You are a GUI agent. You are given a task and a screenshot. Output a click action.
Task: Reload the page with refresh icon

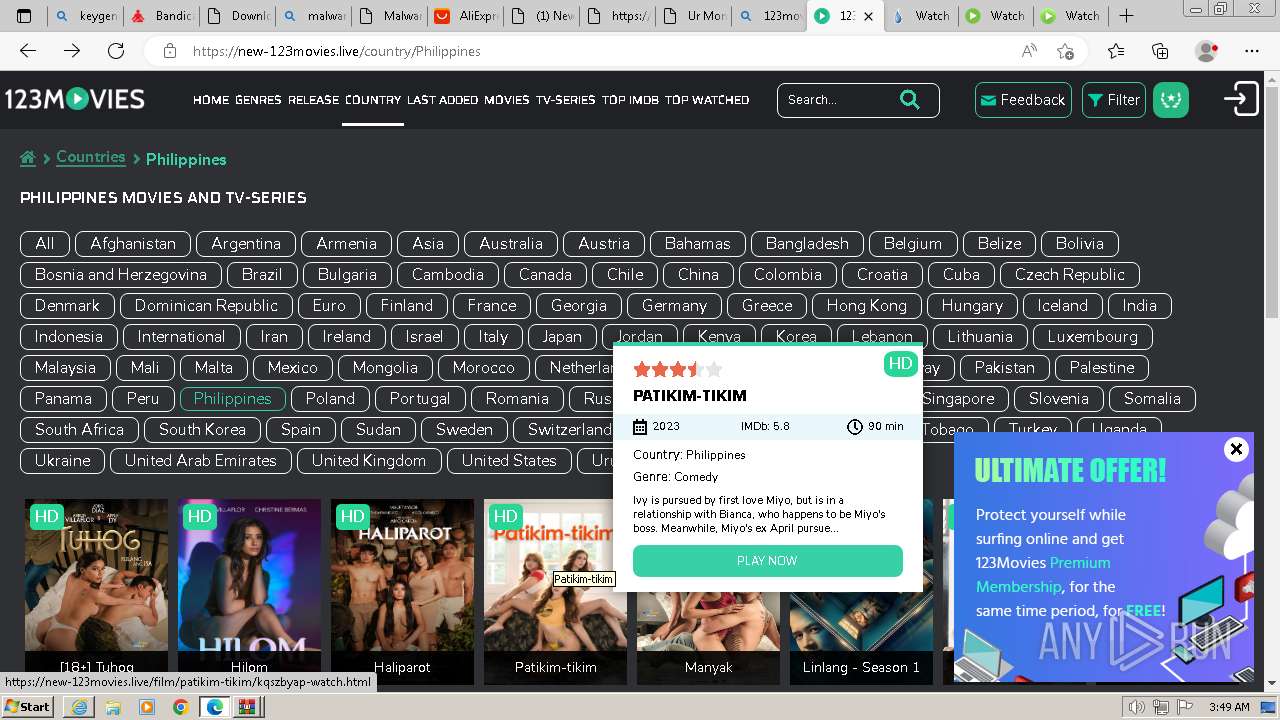[116, 51]
